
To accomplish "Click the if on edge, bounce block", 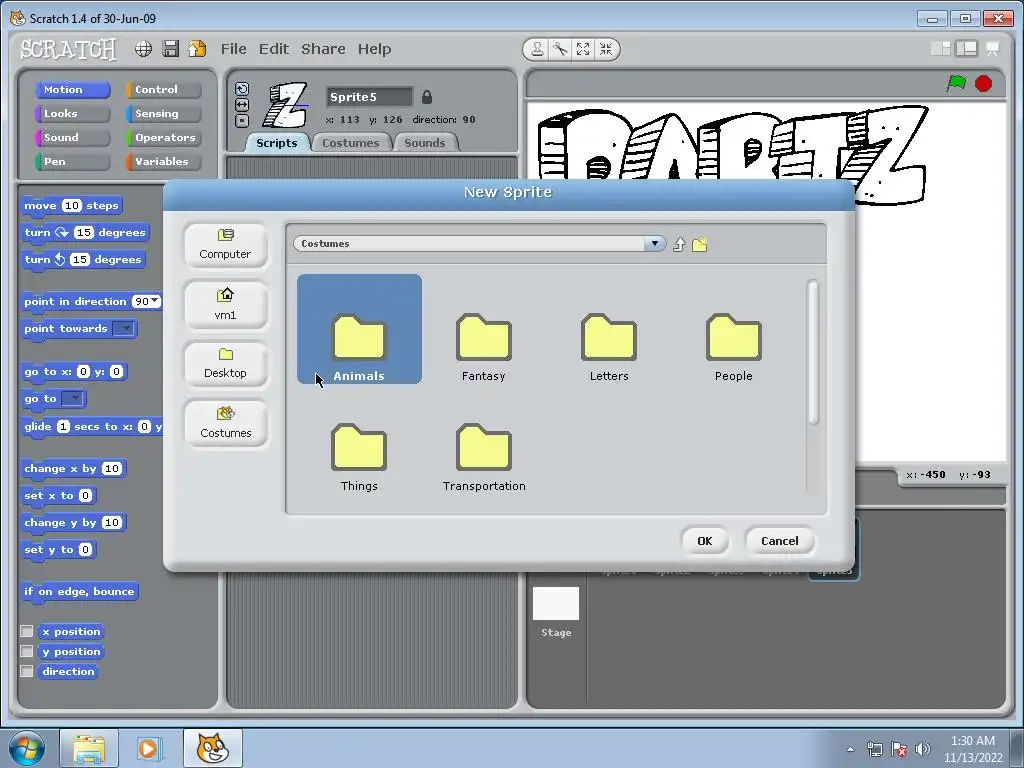I will 80,592.
